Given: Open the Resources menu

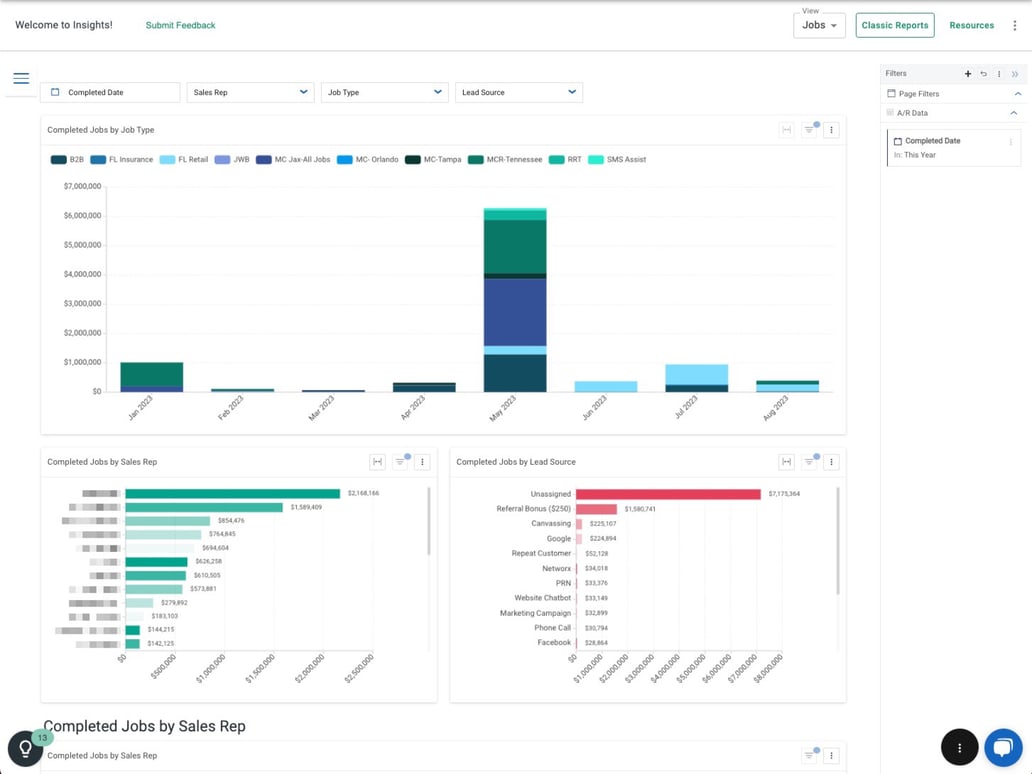Looking at the screenshot, I should point(971,25).
